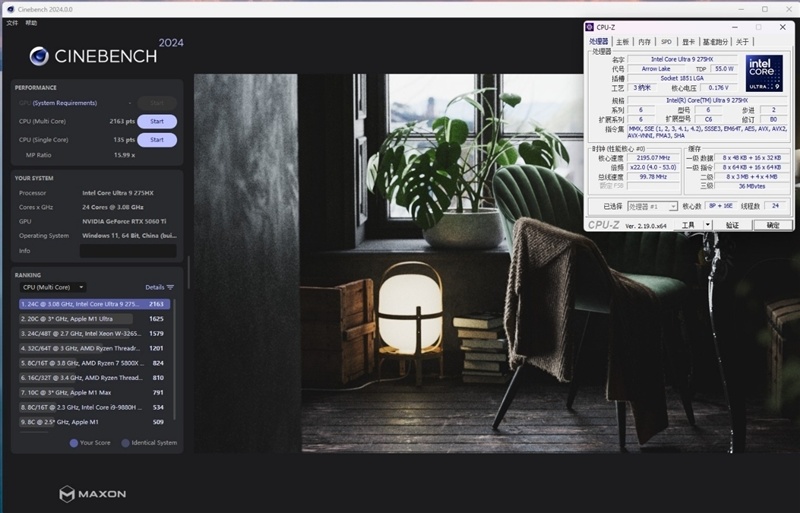Screen dimensions: 800x513
Task: Click the L2 cache 8 x 3 MB + 4 x 4 MB field
Action: (x=752, y=177)
